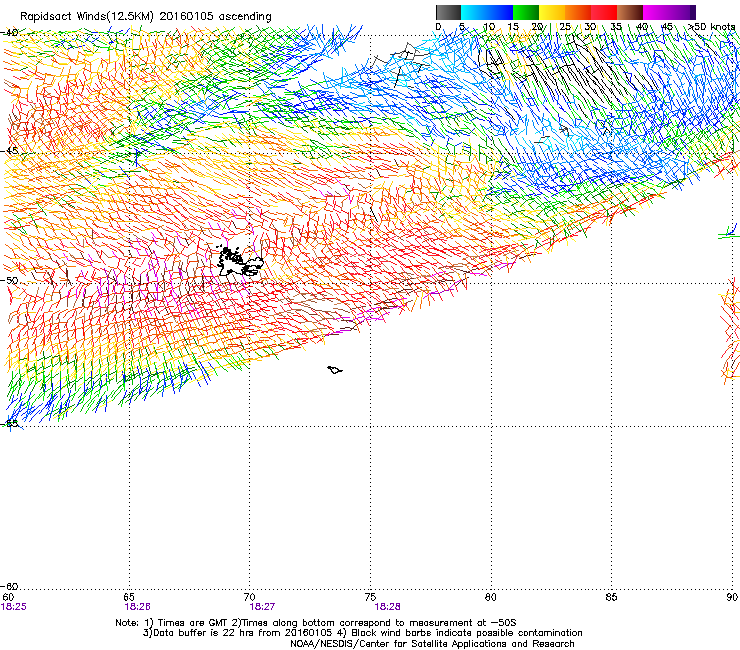
Task: Click the '10' legend scale label
Action: 489,26
